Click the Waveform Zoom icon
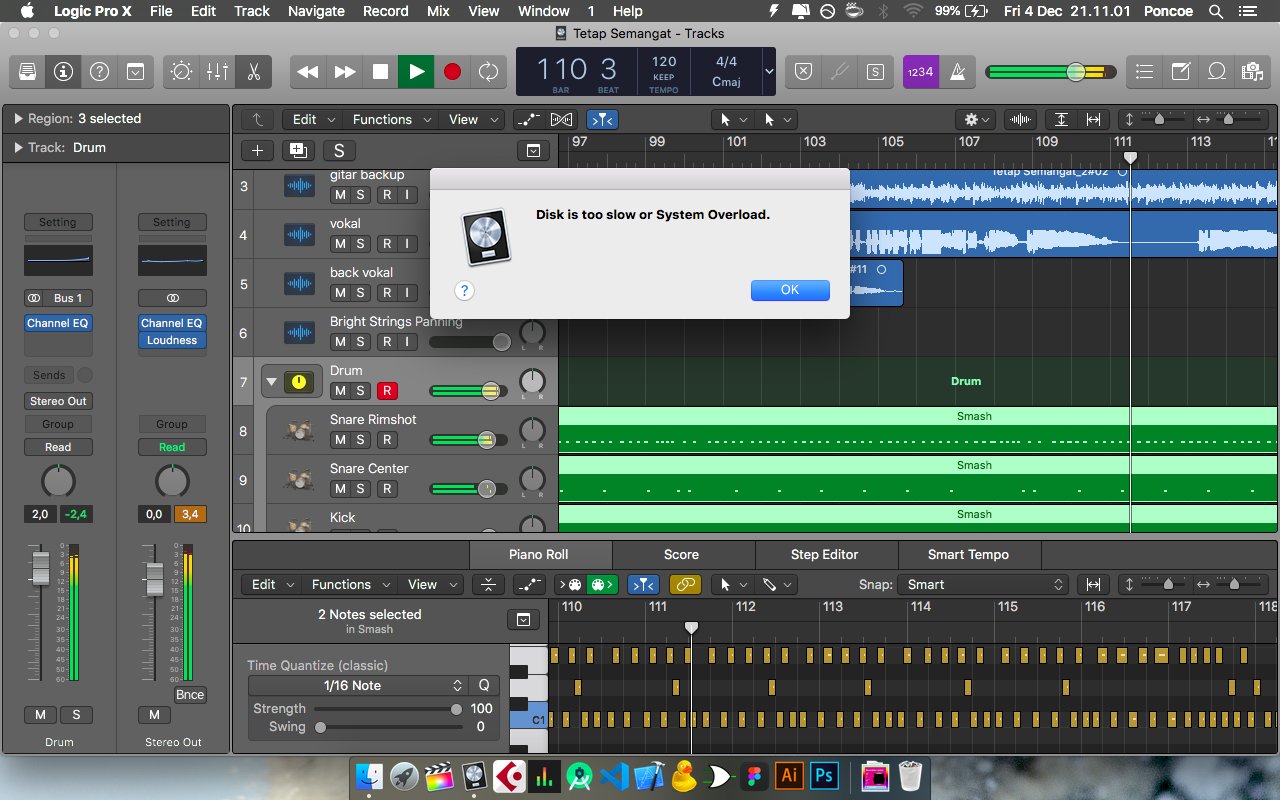This screenshot has width=1280, height=800. pyautogui.click(x=1020, y=119)
